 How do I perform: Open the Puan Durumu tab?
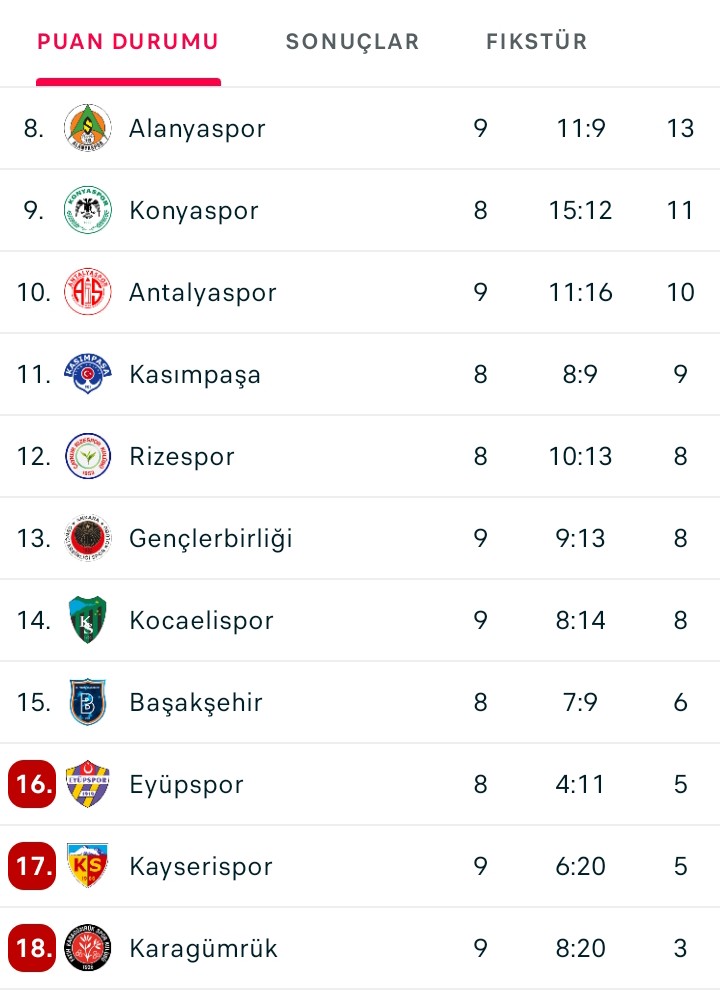128,42
